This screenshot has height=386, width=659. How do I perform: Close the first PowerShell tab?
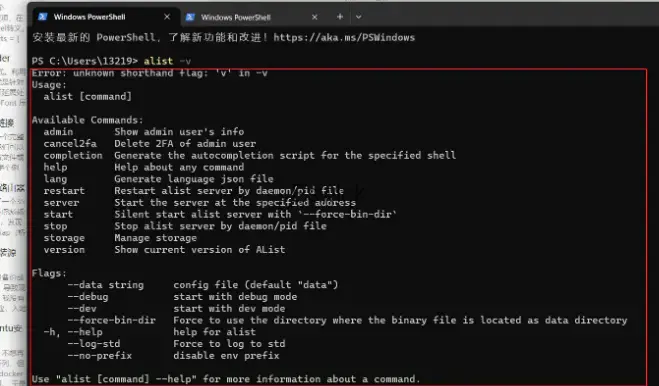tap(167, 17)
